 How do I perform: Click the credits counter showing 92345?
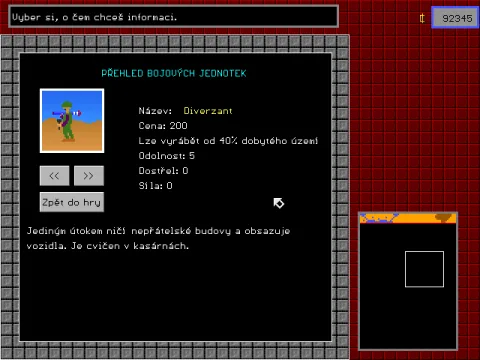[x=455, y=18]
